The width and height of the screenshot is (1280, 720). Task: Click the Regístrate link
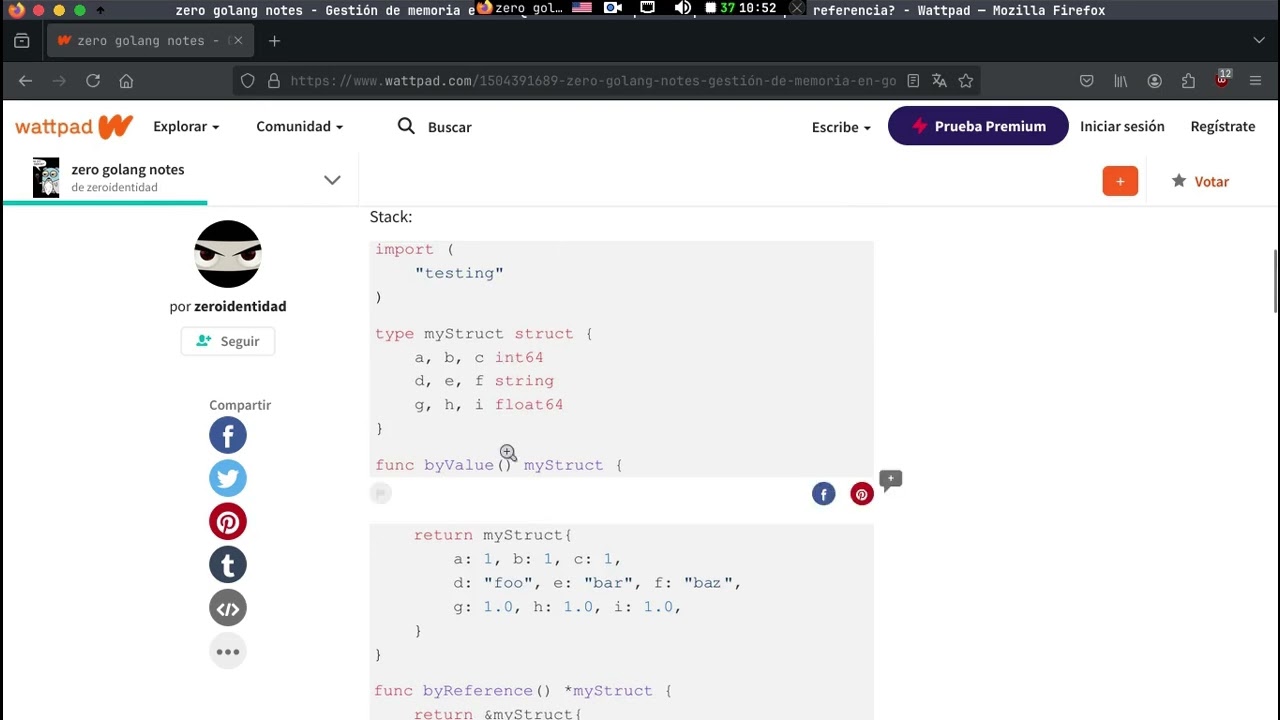pyautogui.click(x=1223, y=126)
